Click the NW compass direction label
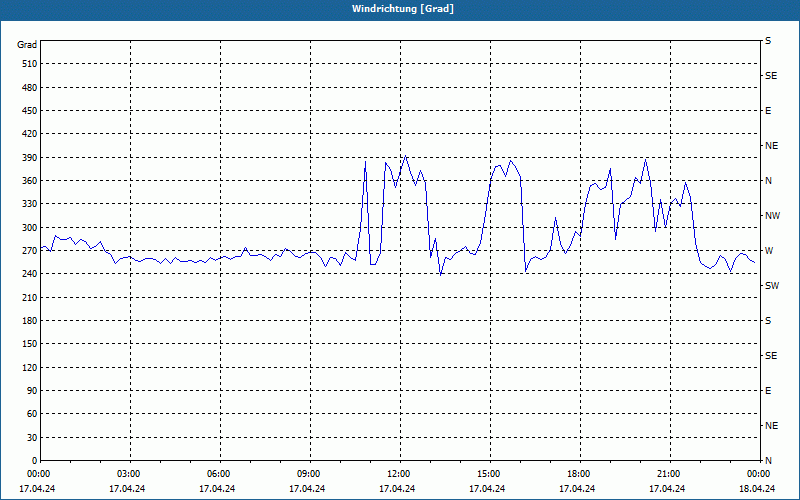Image resolution: width=800 pixels, height=500 pixels. coord(772,216)
